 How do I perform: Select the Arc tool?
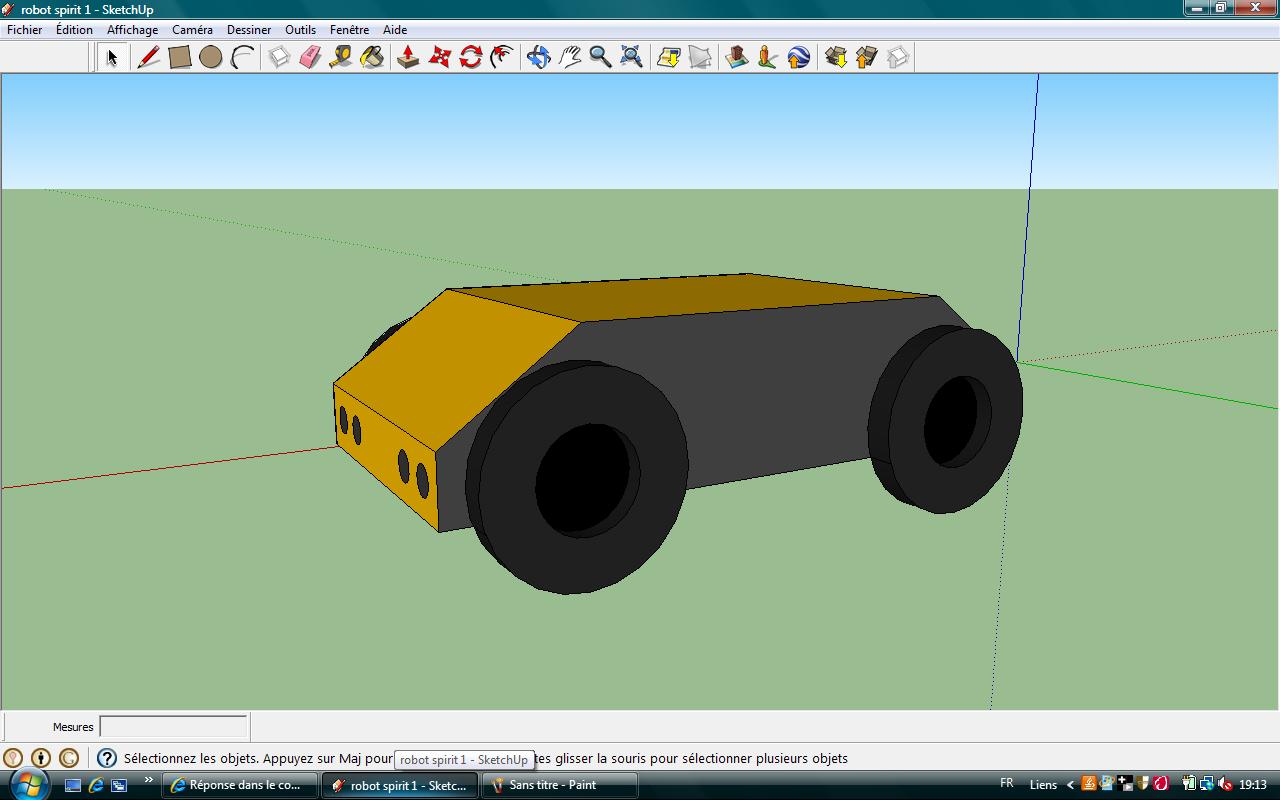[242, 57]
